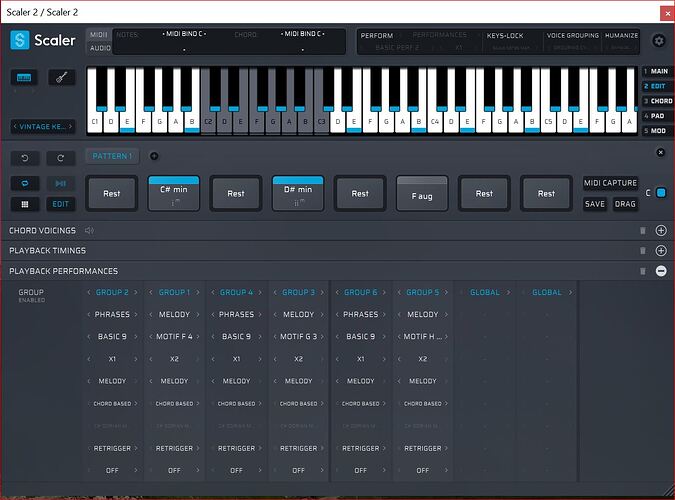This screenshot has width=675, height=500.
Task: Click the redo arrow icon
Action: tap(61, 158)
